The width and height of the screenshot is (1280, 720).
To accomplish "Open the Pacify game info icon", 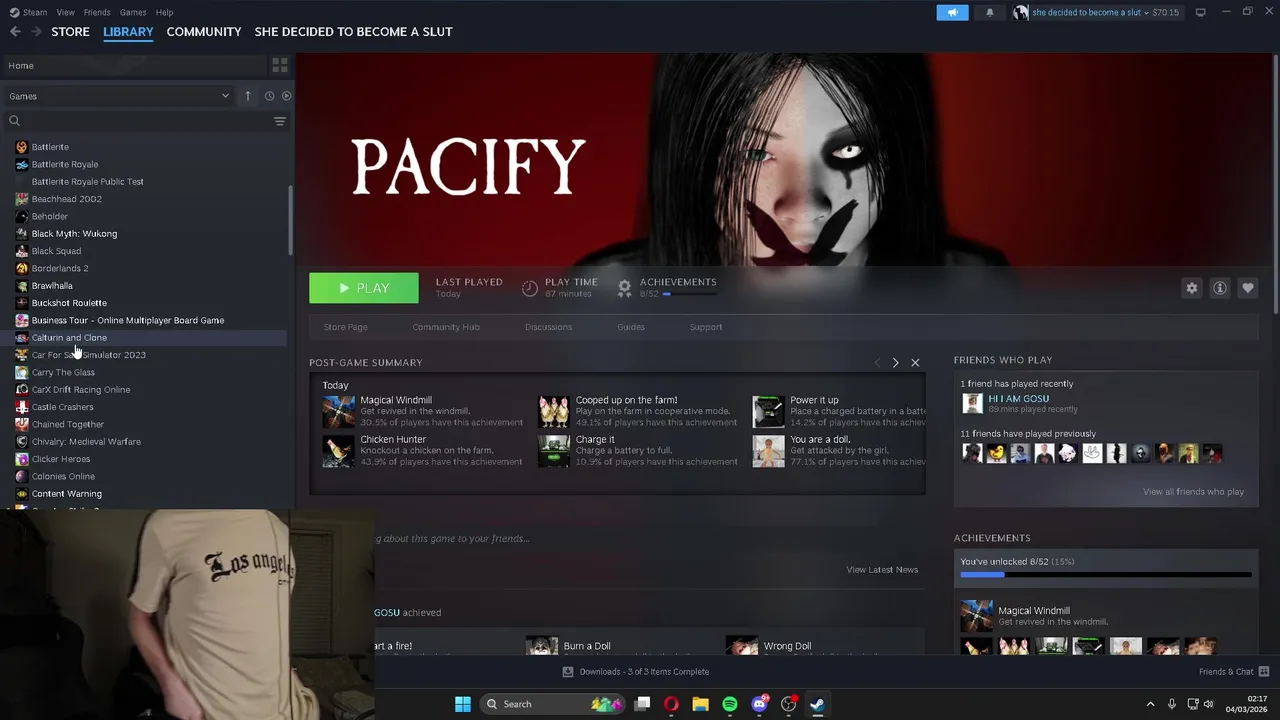I will click(x=1220, y=288).
